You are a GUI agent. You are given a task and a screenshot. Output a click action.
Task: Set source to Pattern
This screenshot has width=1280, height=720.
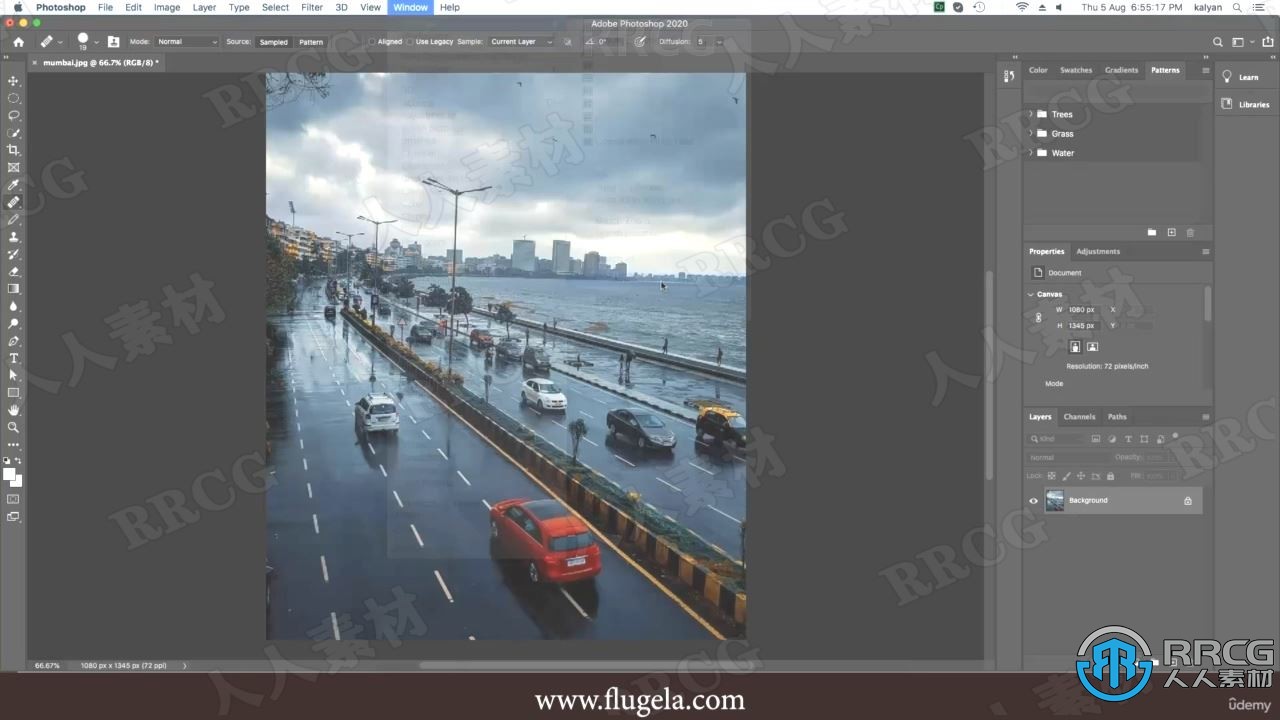[x=311, y=42]
